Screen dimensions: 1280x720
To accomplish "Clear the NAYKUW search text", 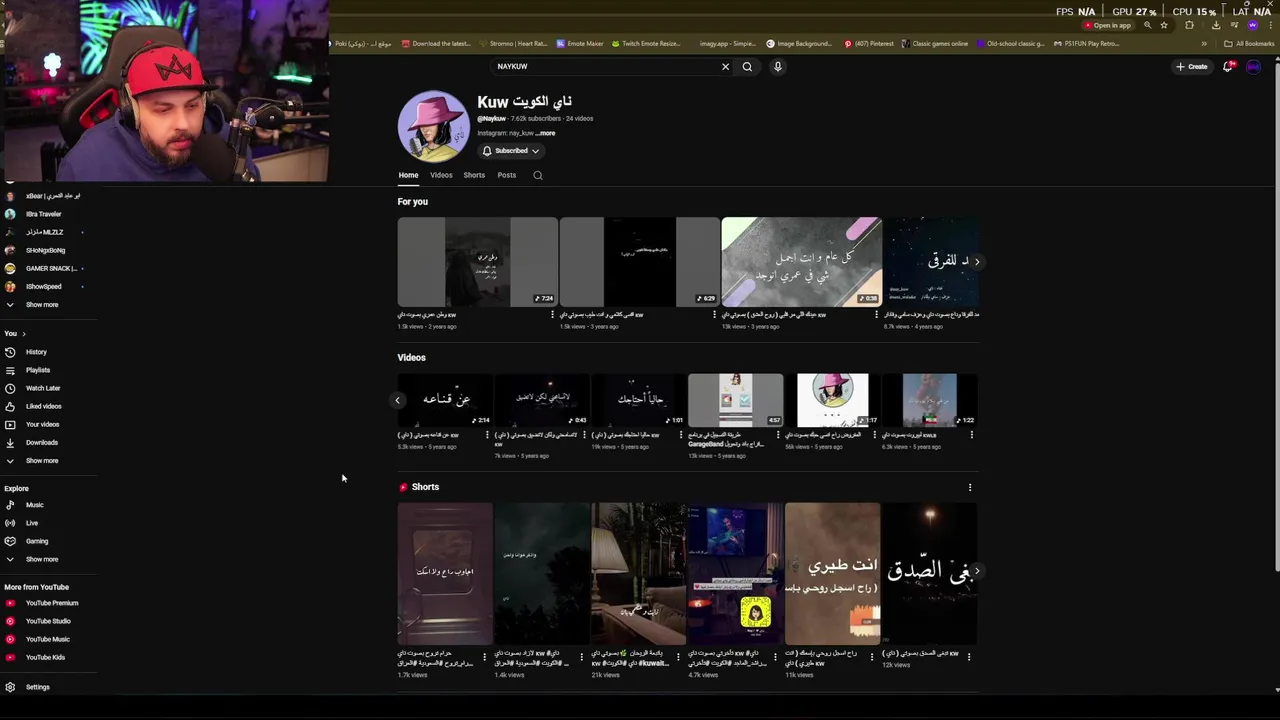I will [725, 67].
